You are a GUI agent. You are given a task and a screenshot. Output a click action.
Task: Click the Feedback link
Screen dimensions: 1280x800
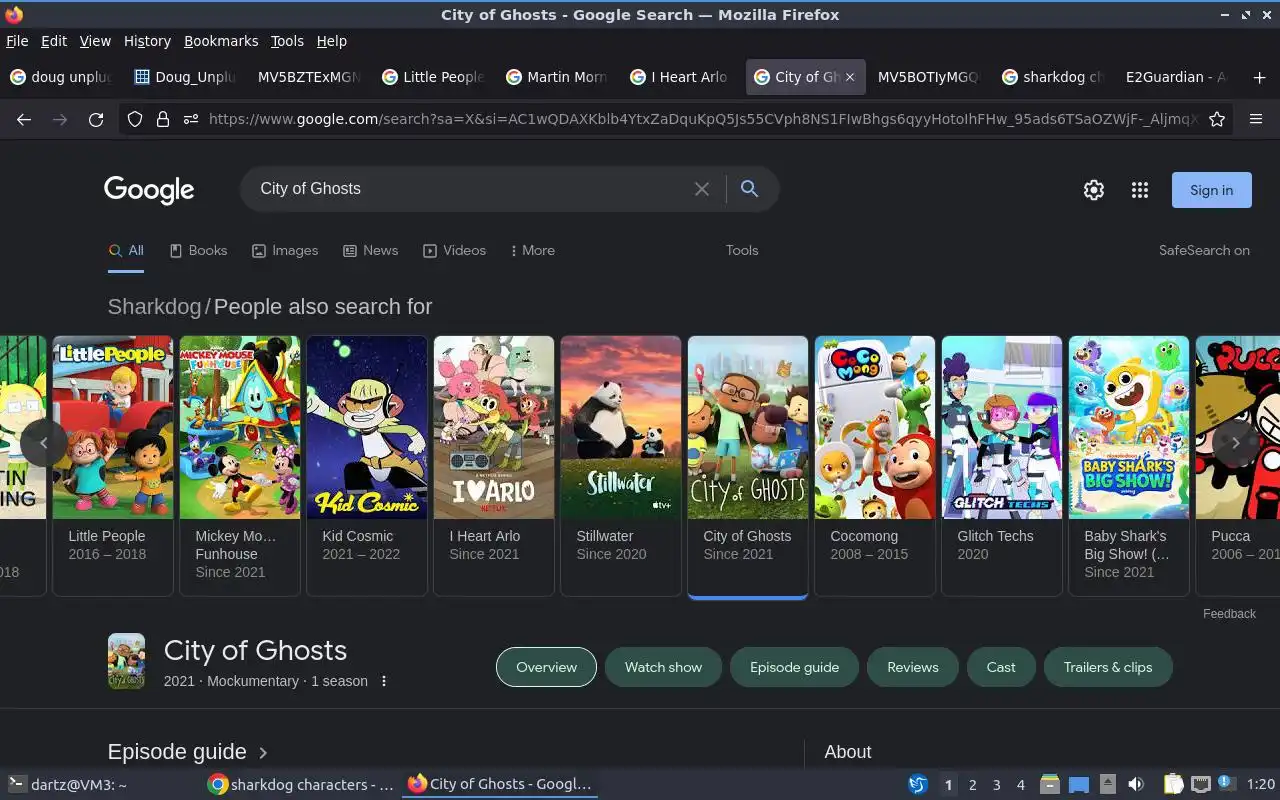pyautogui.click(x=1229, y=614)
